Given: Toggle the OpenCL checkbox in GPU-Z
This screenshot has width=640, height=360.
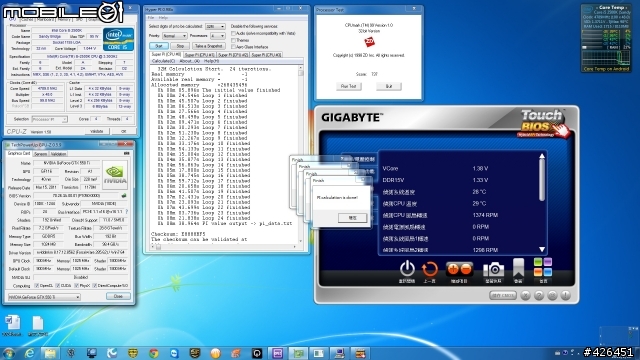Looking at the screenshot, I should tap(37, 286).
